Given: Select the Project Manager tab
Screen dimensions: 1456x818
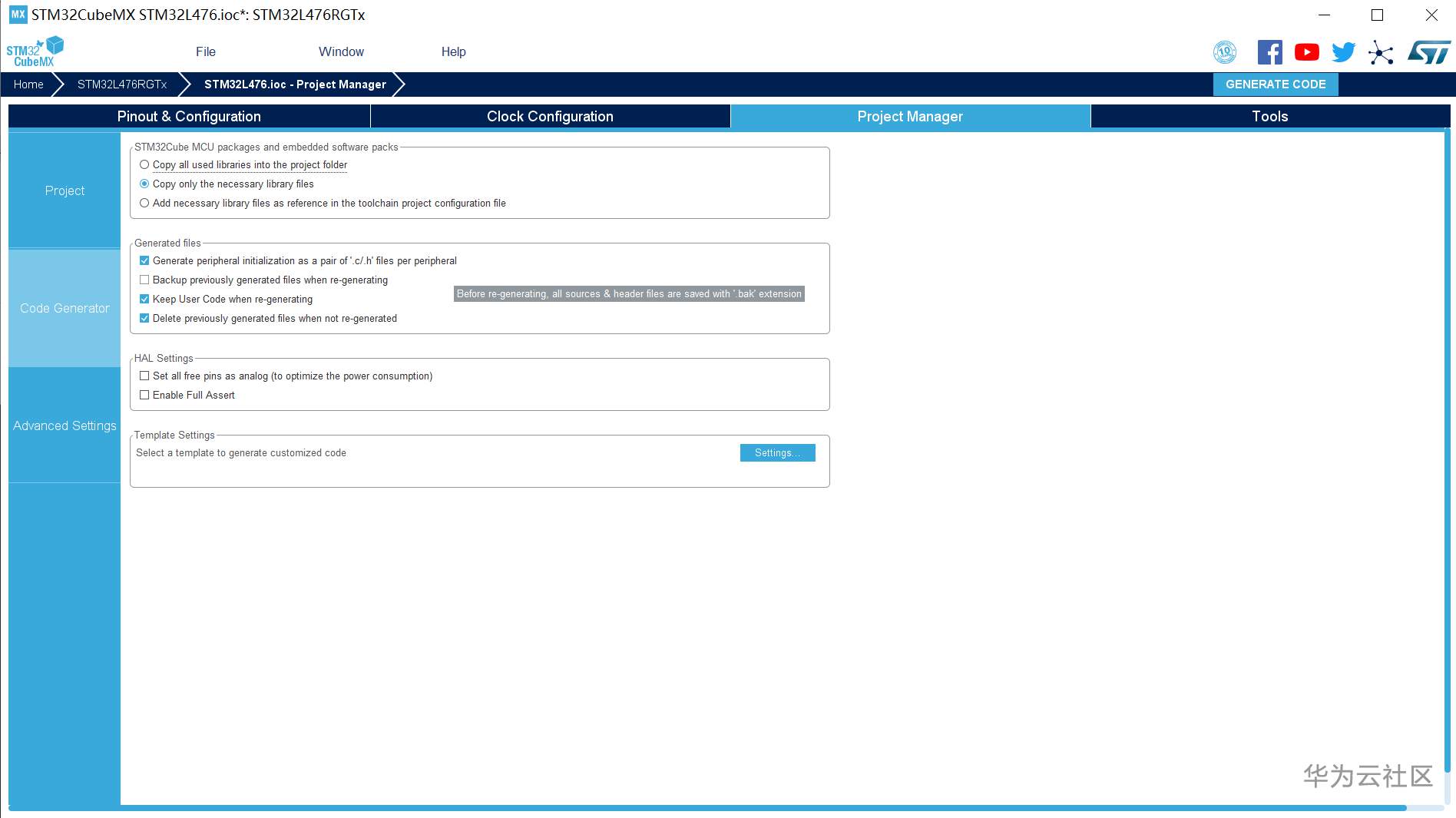Looking at the screenshot, I should 910,116.
